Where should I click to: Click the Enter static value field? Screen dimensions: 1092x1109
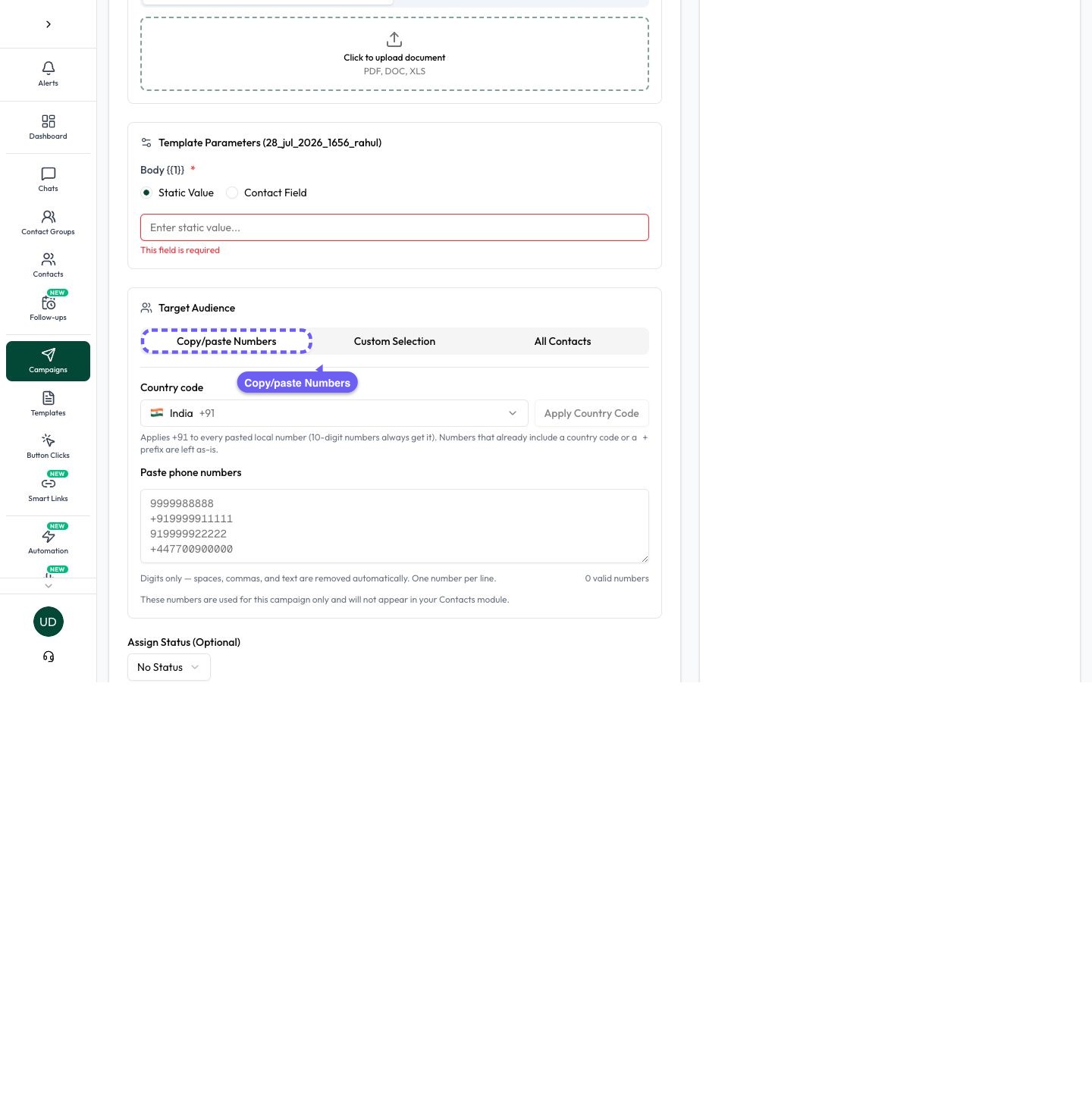[394, 227]
